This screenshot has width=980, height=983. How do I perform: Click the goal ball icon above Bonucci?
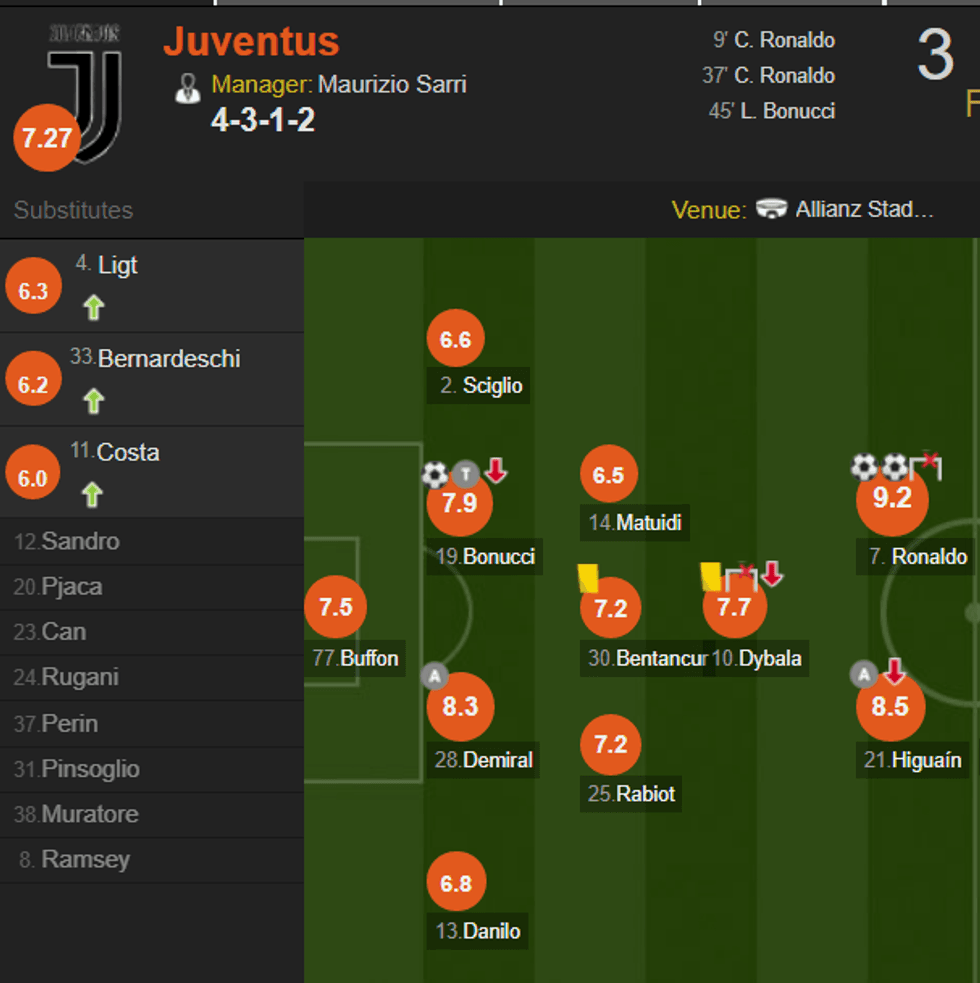tap(435, 474)
